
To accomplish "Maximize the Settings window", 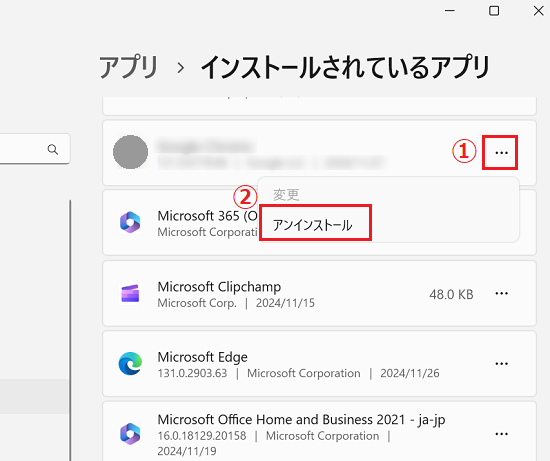I will (494, 11).
